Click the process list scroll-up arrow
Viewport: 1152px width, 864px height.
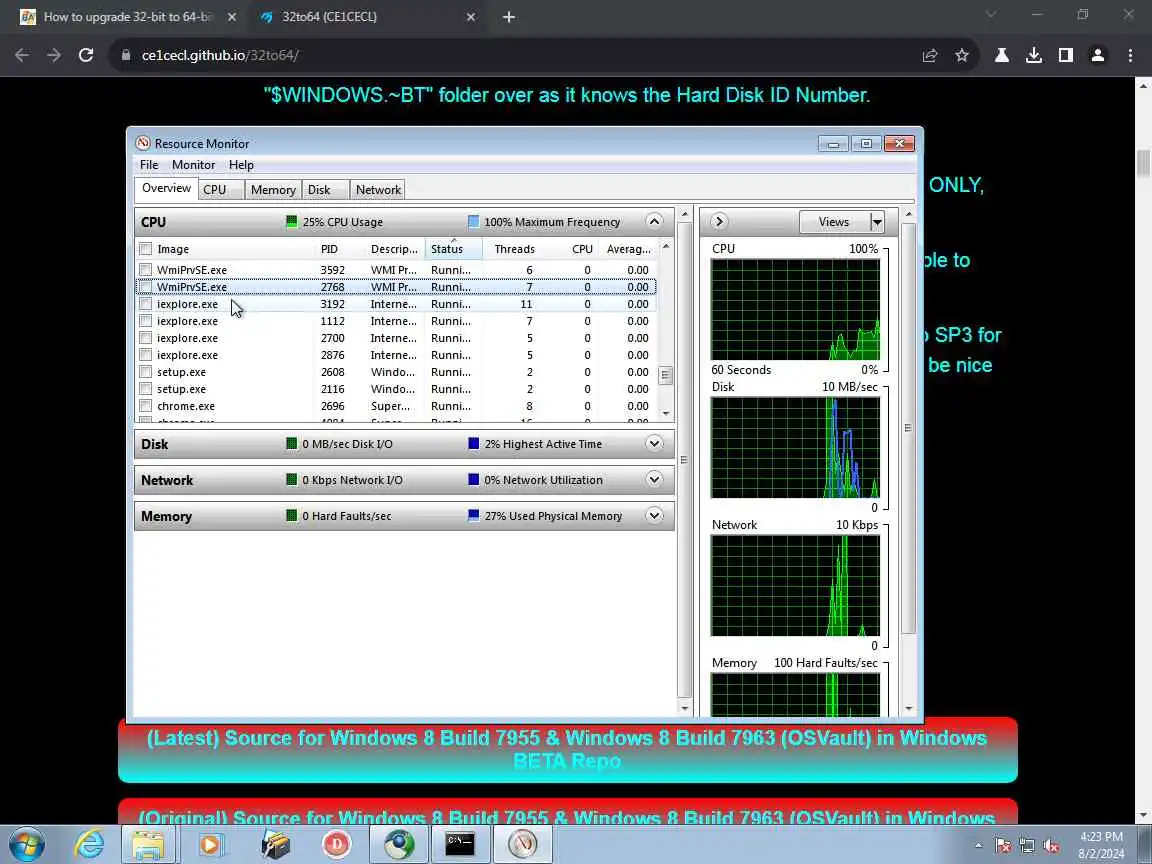(x=666, y=246)
